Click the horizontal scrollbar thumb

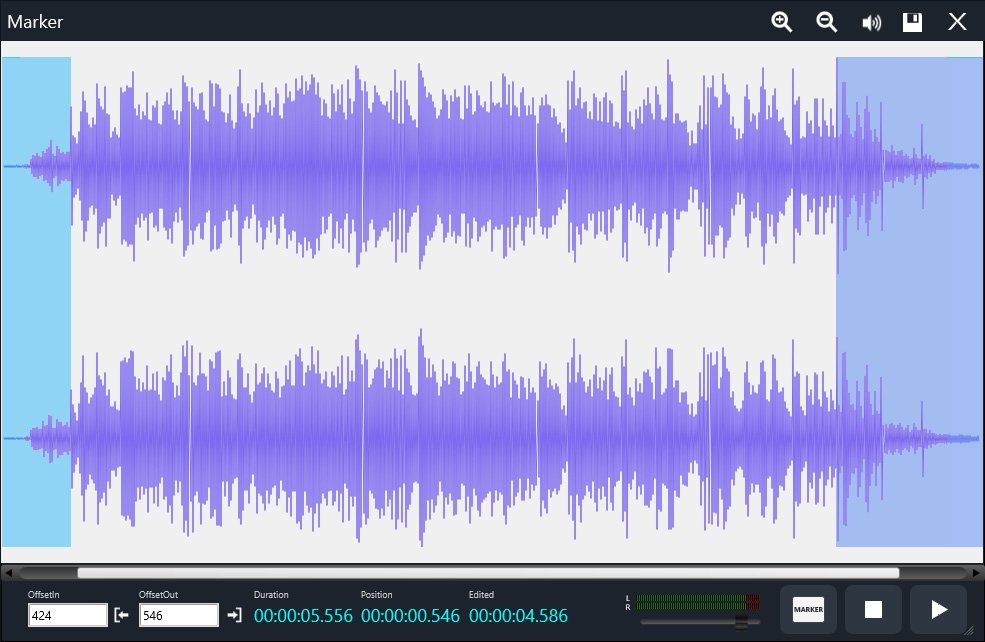coord(488,573)
